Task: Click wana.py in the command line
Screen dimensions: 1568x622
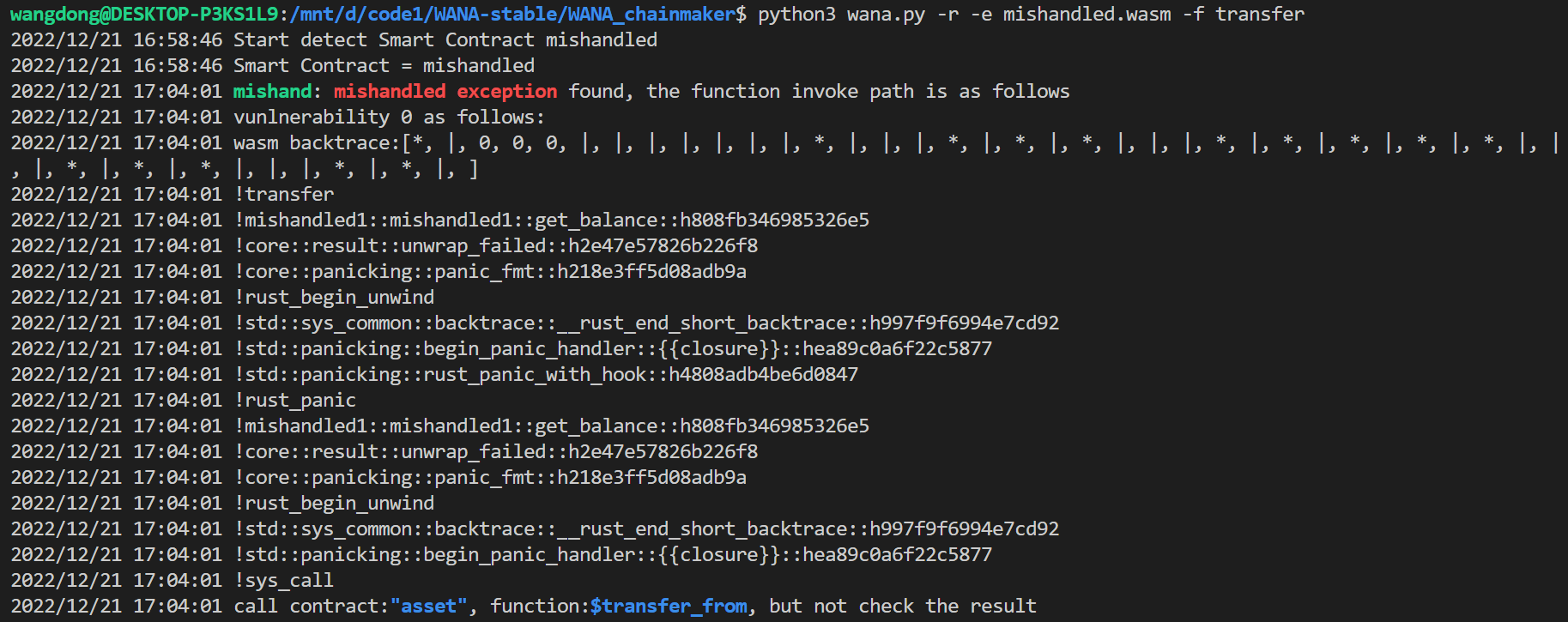Action: pyautogui.click(x=885, y=15)
